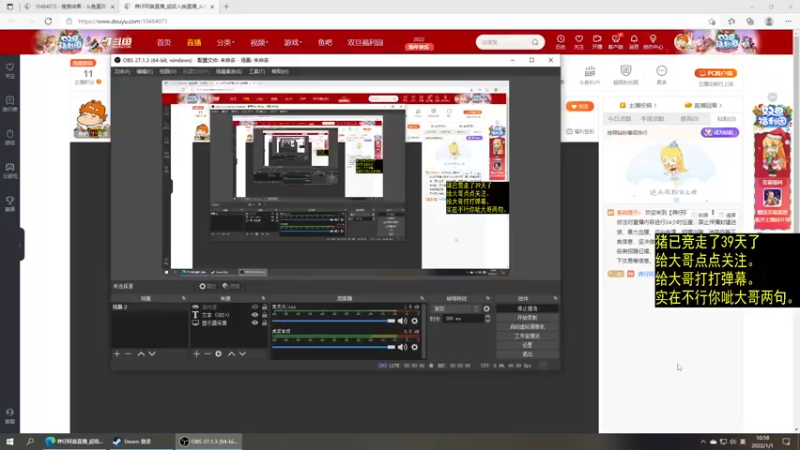Toggle visibility of 文本 (GDI+) source

(255, 315)
